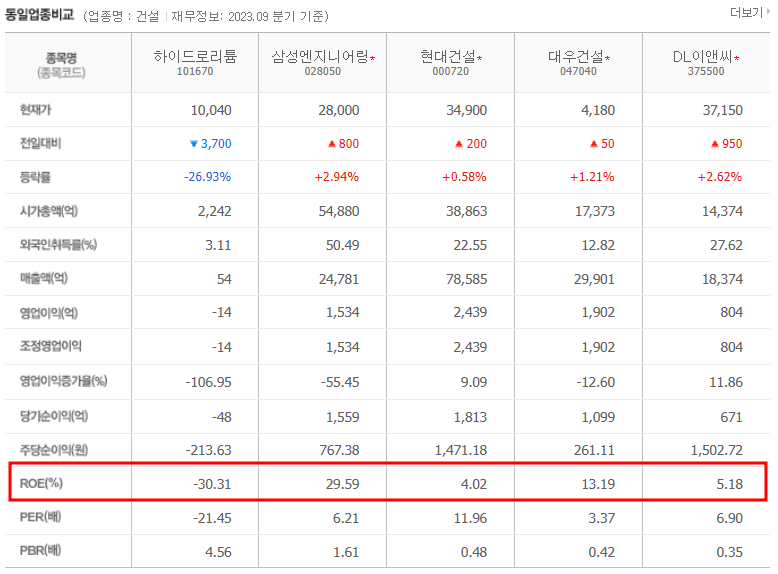This screenshot has height=574, width=778.
Task: Click the ROE(%) row label
Action: [x=41, y=483]
